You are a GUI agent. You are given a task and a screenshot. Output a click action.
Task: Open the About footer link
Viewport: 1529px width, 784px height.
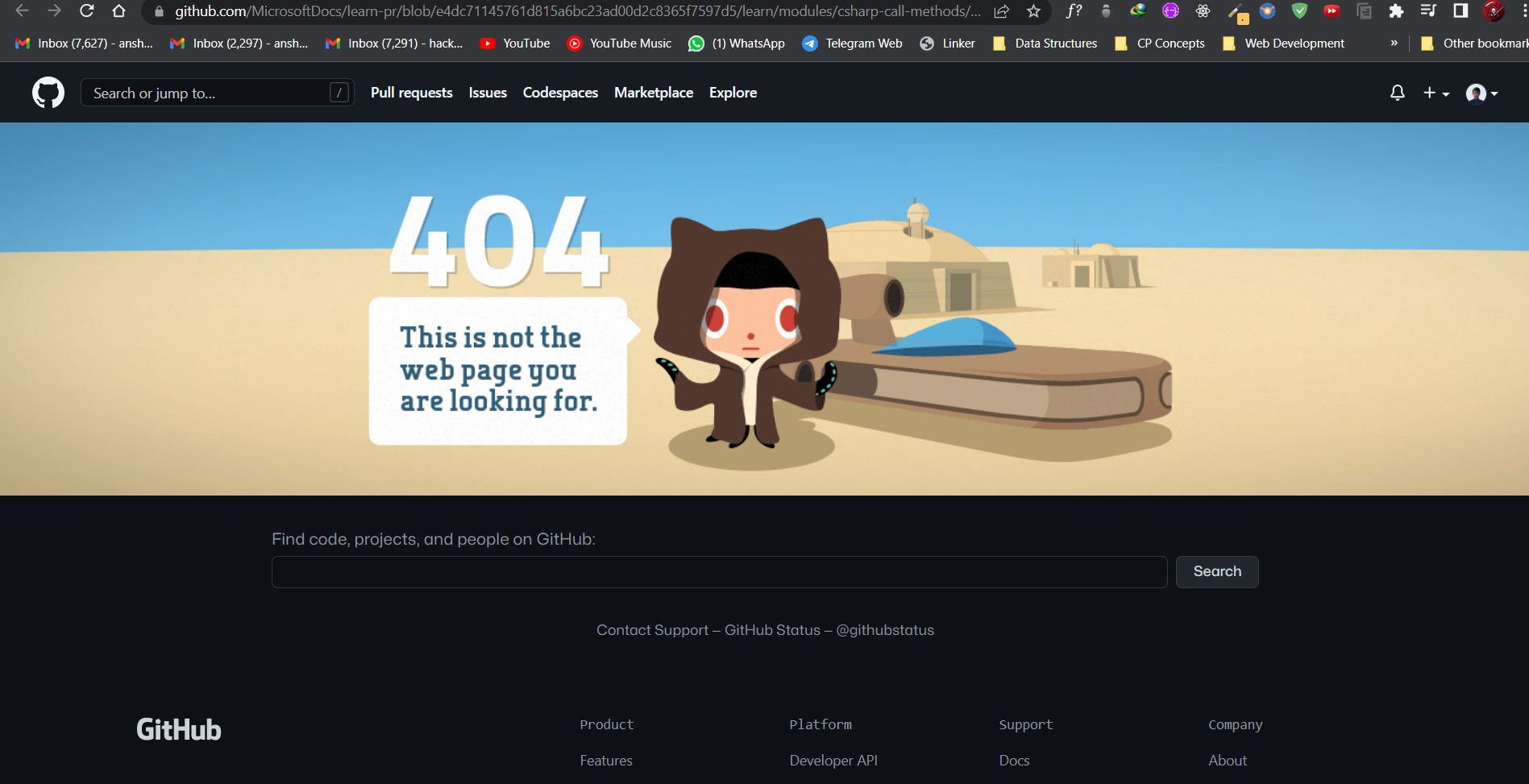[x=1228, y=761]
